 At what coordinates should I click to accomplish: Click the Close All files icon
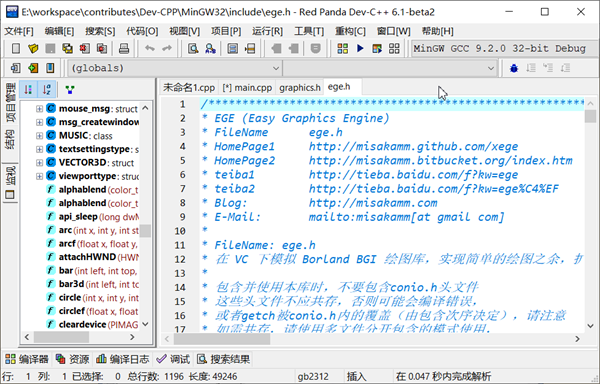[x=102, y=49]
